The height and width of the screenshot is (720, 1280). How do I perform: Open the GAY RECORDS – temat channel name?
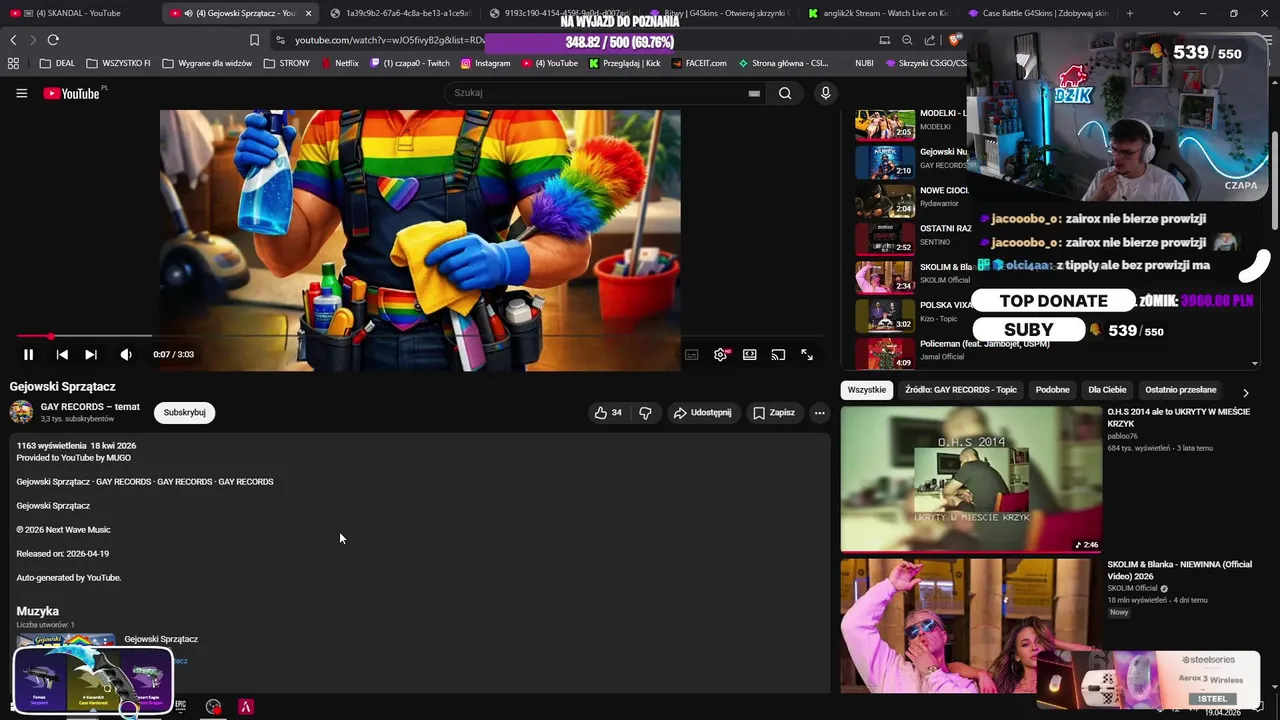(x=90, y=407)
